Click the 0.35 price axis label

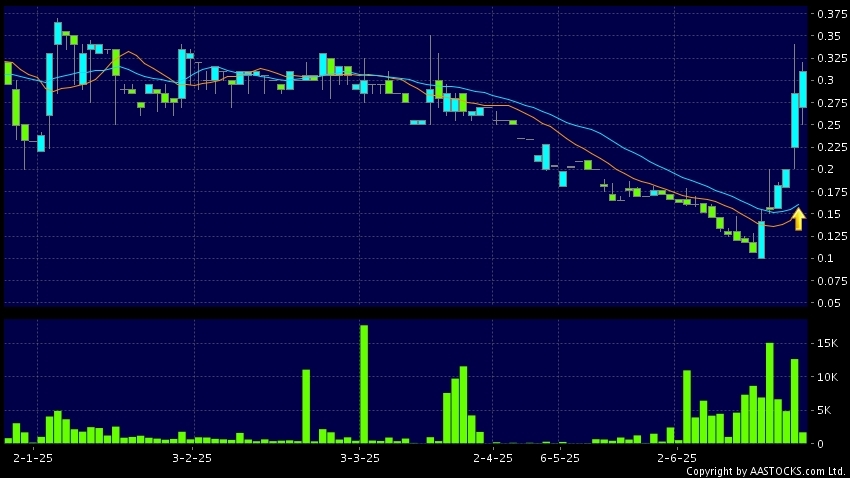(x=829, y=36)
